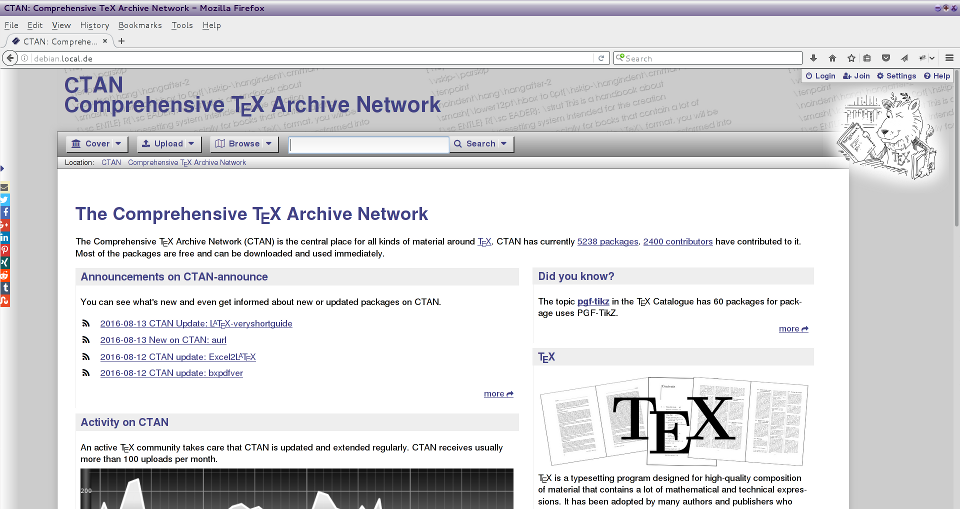Open the 2400 contributors link

pyautogui.click(x=678, y=241)
